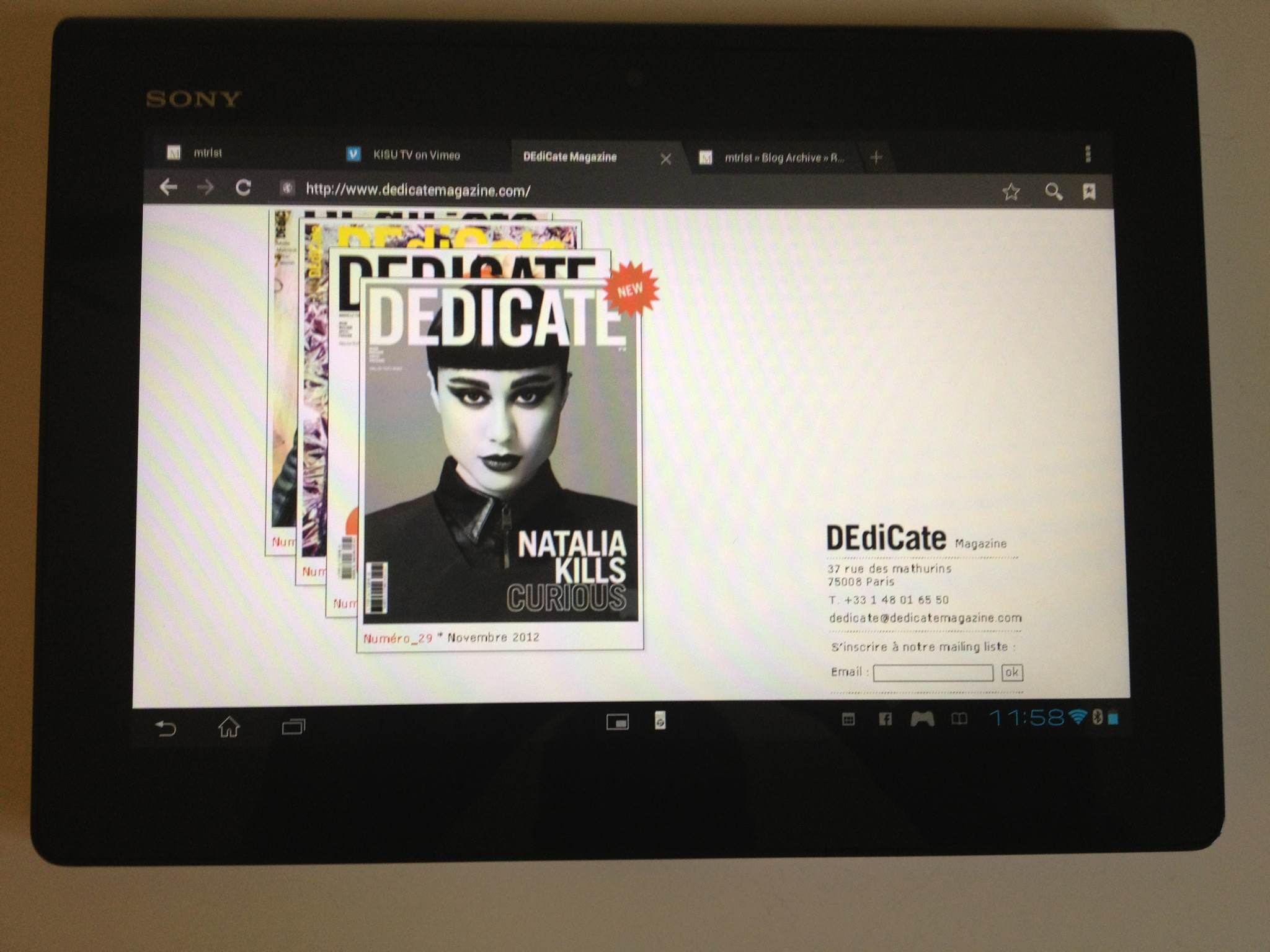Viewport: 1270px width, 952px height.
Task: Go back with the browser back arrow
Action: [x=168, y=187]
